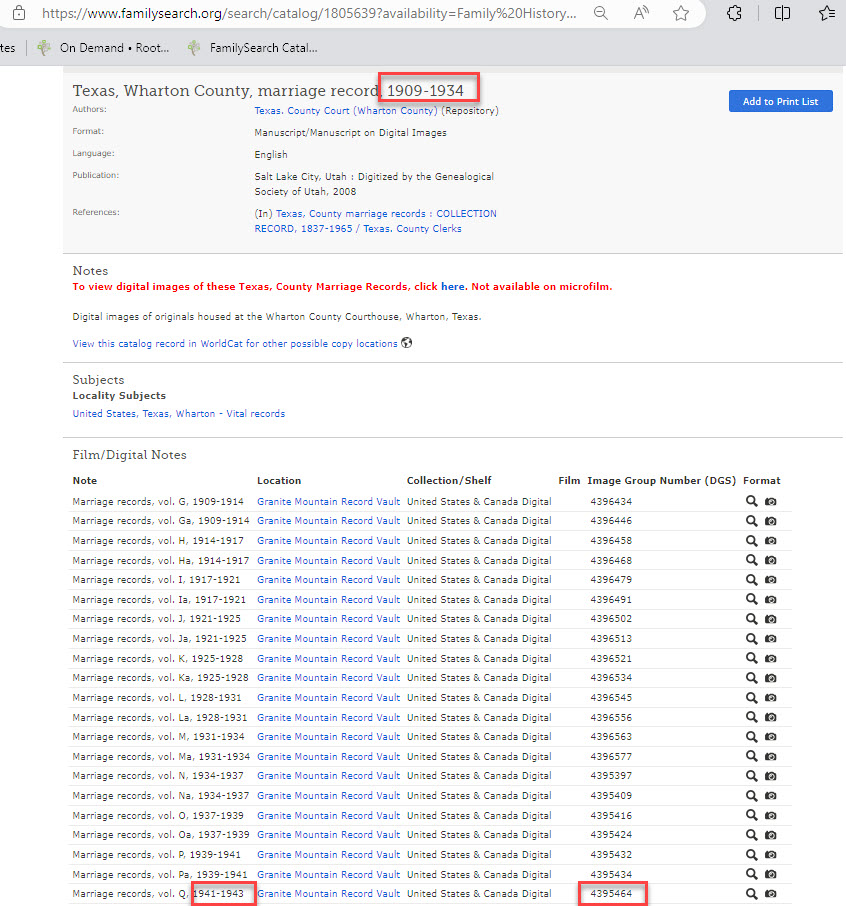Click the image group number 4395464
Viewport: 846px width, 906px height.
point(611,894)
